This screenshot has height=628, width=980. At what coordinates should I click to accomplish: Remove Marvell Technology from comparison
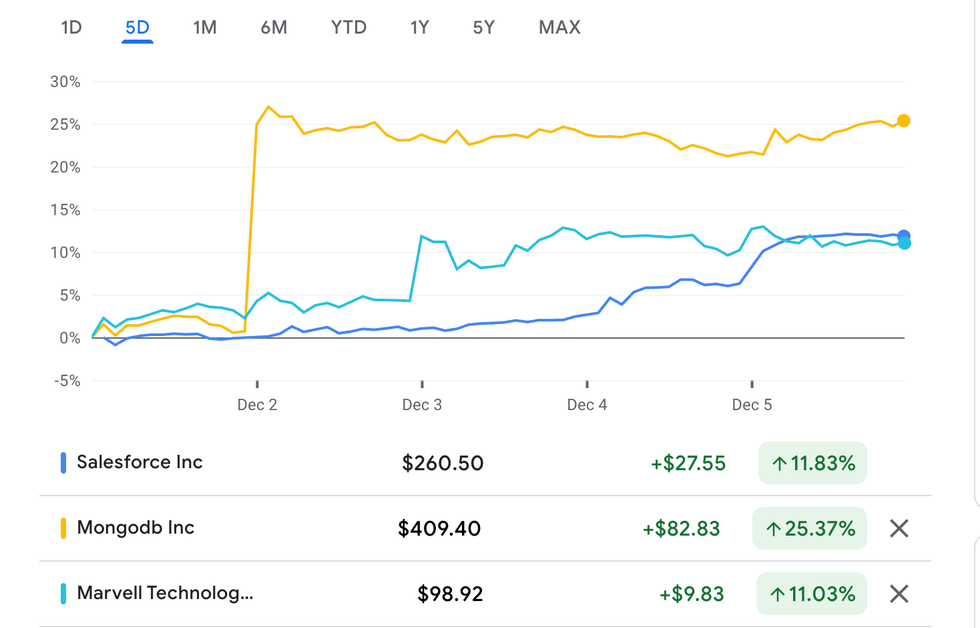tap(899, 594)
